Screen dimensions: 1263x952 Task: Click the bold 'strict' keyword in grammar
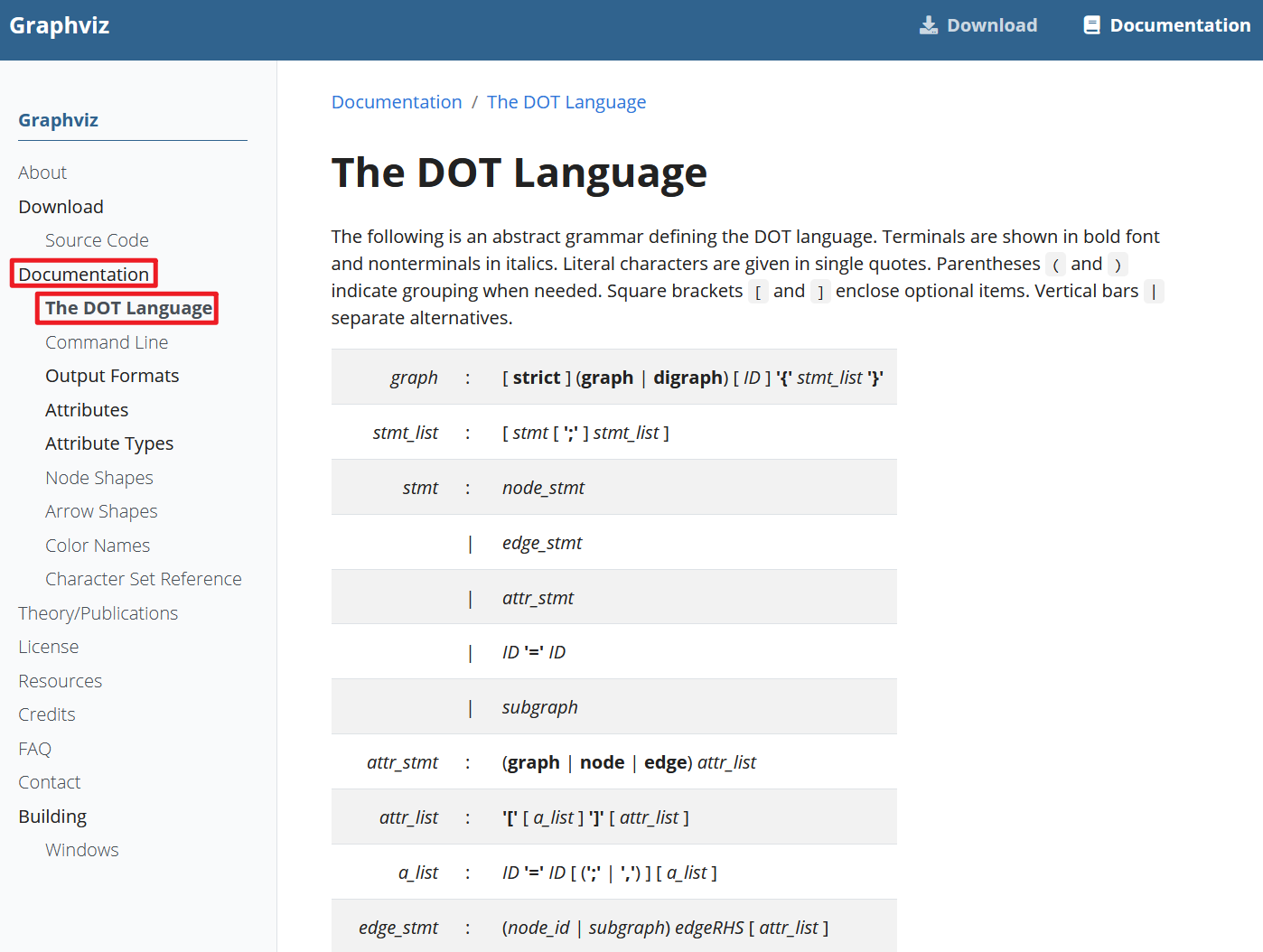coord(537,378)
